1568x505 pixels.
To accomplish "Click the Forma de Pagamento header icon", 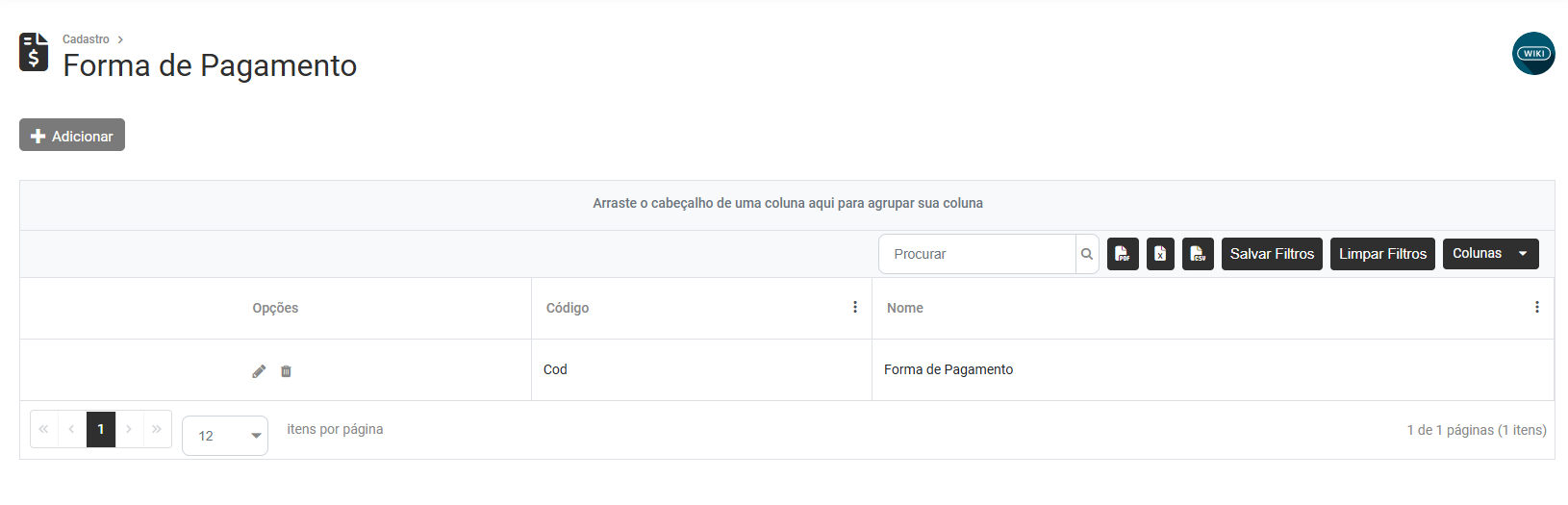I will (34, 52).
